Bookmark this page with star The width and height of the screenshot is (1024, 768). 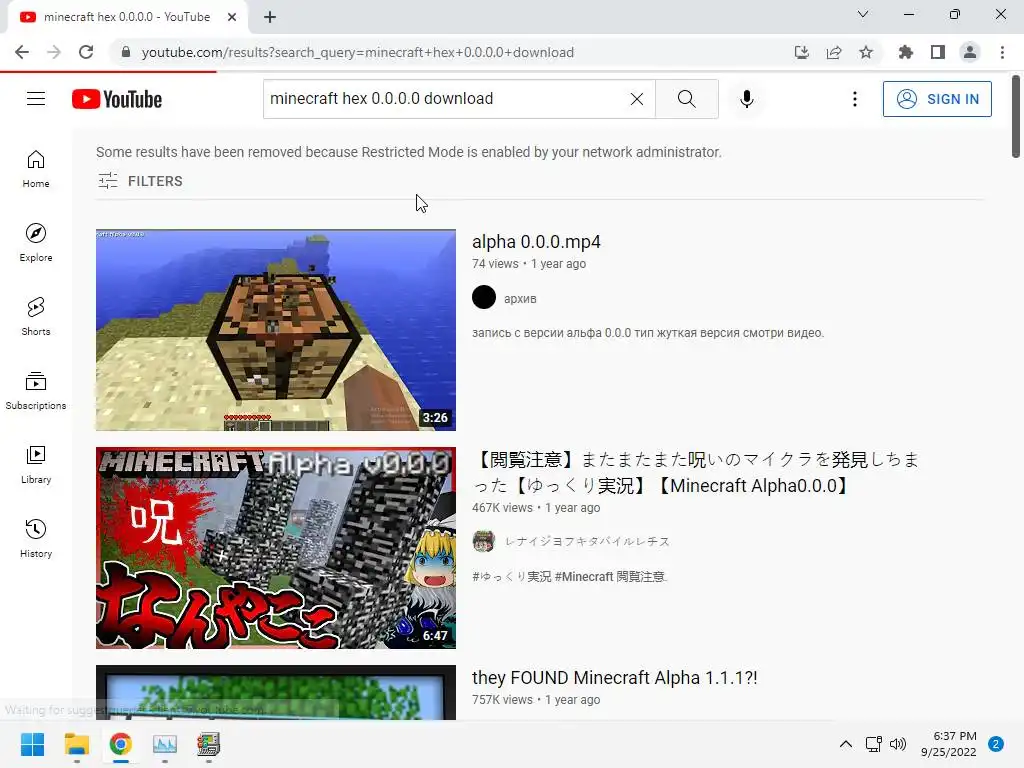pyautogui.click(x=866, y=52)
